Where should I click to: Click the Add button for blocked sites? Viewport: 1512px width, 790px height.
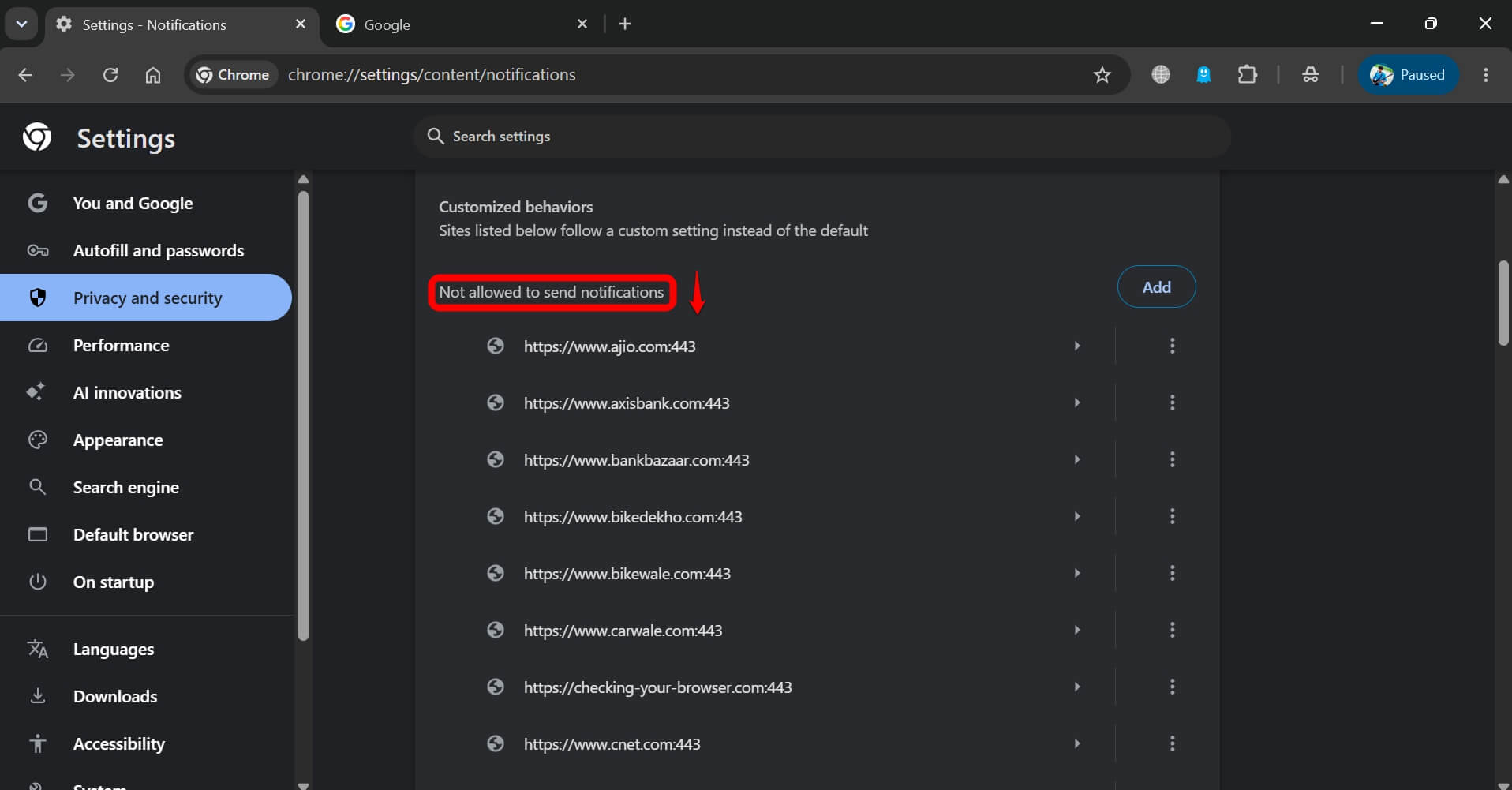click(1156, 287)
